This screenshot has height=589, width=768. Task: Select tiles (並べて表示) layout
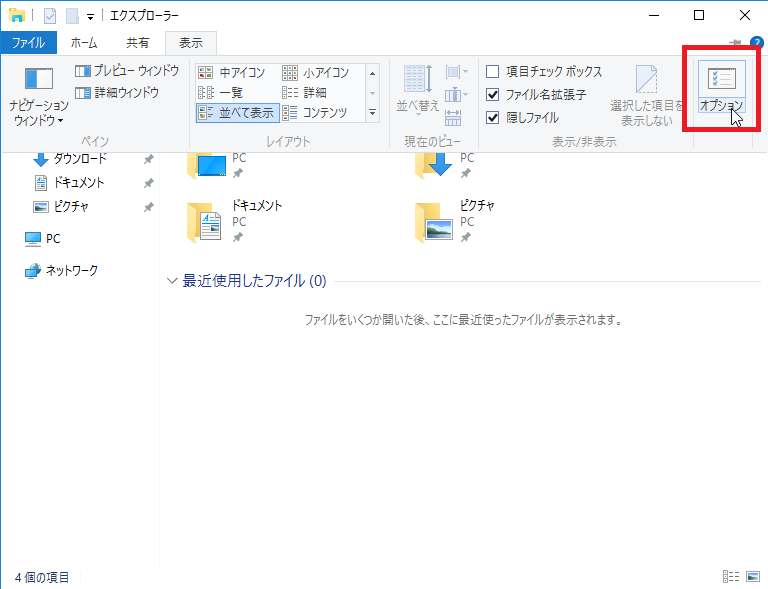238,113
